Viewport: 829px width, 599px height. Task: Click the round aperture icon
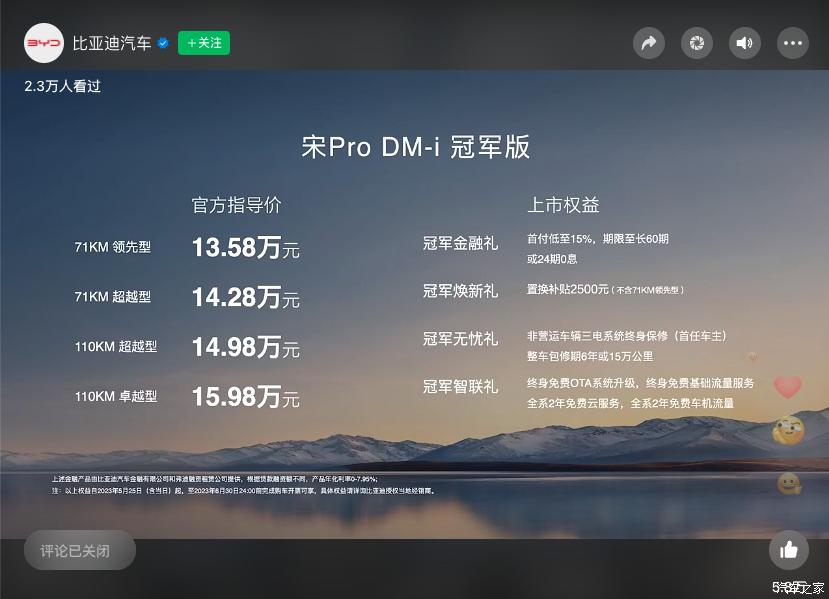click(x=697, y=43)
